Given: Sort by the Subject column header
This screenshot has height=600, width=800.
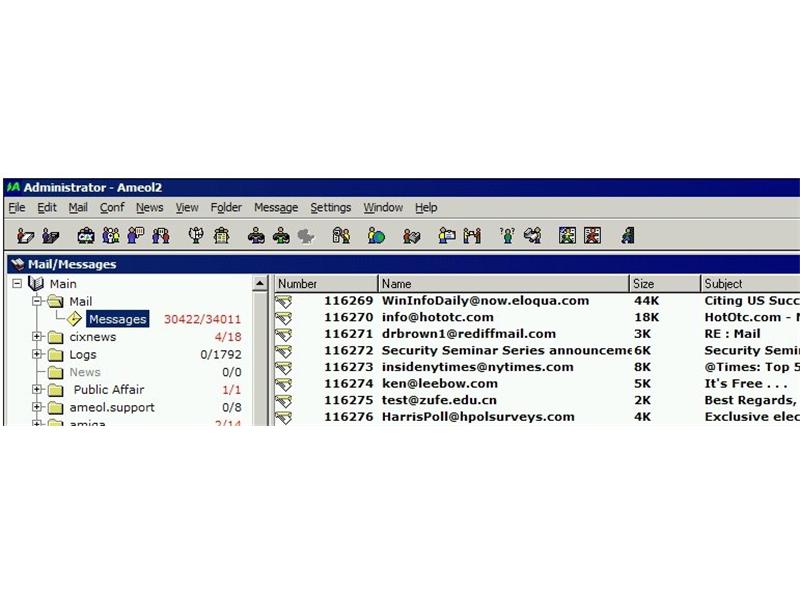Looking at the screenshot, I should [750, 284].
